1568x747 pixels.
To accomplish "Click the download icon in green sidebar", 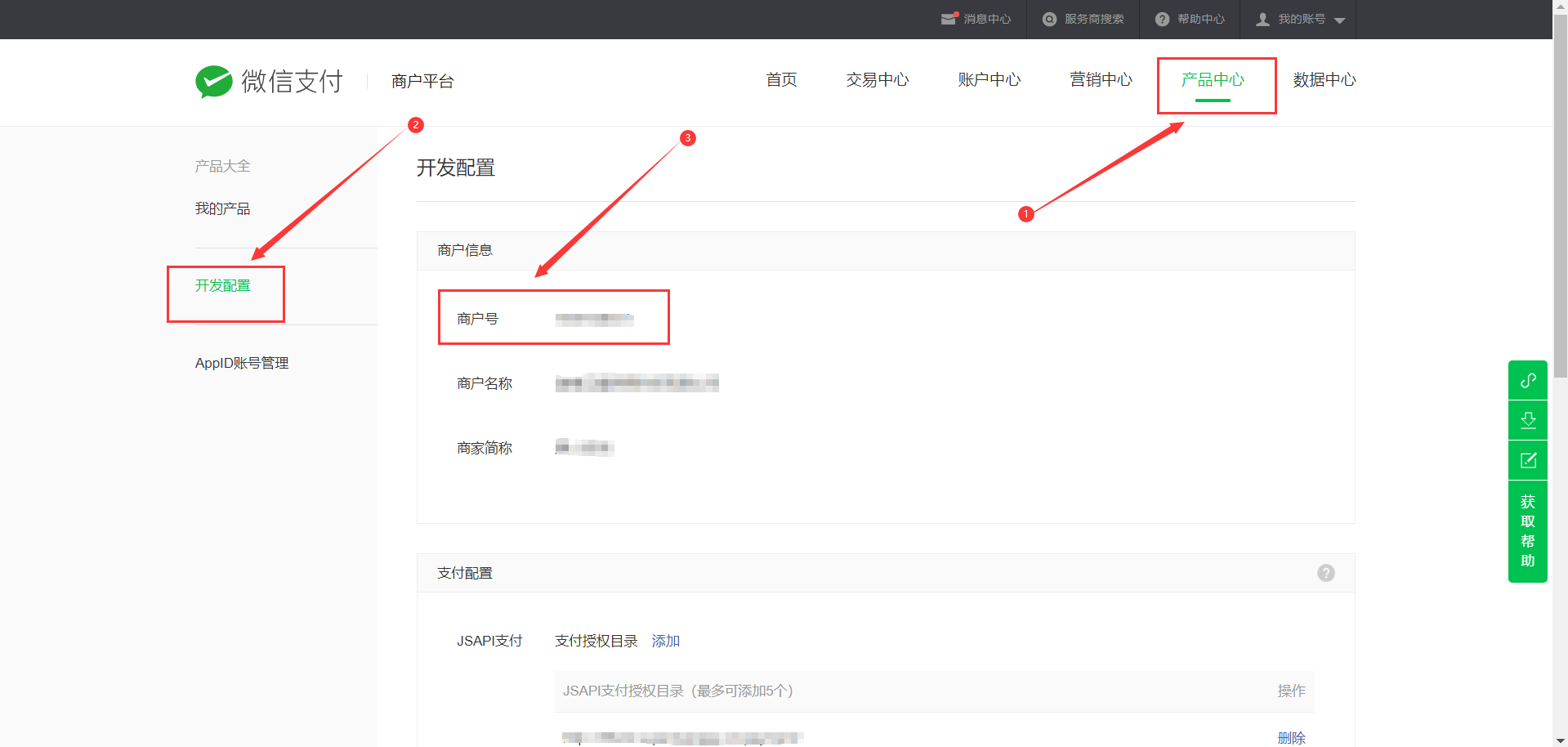I will coord(1528,421).
